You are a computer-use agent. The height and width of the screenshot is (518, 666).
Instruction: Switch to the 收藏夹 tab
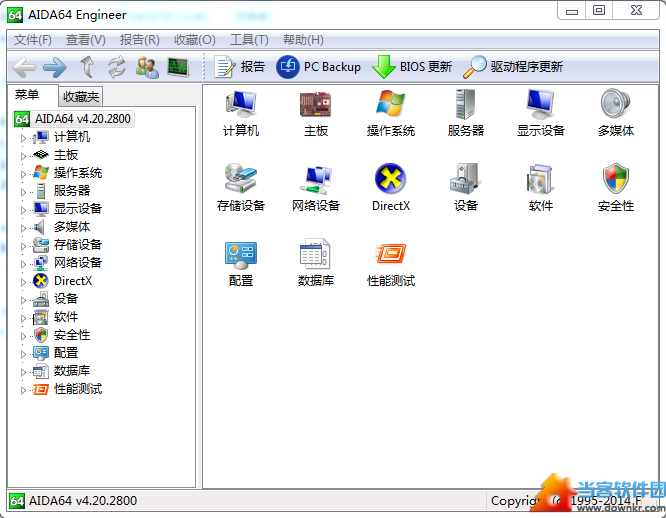(x=81, y=97)
